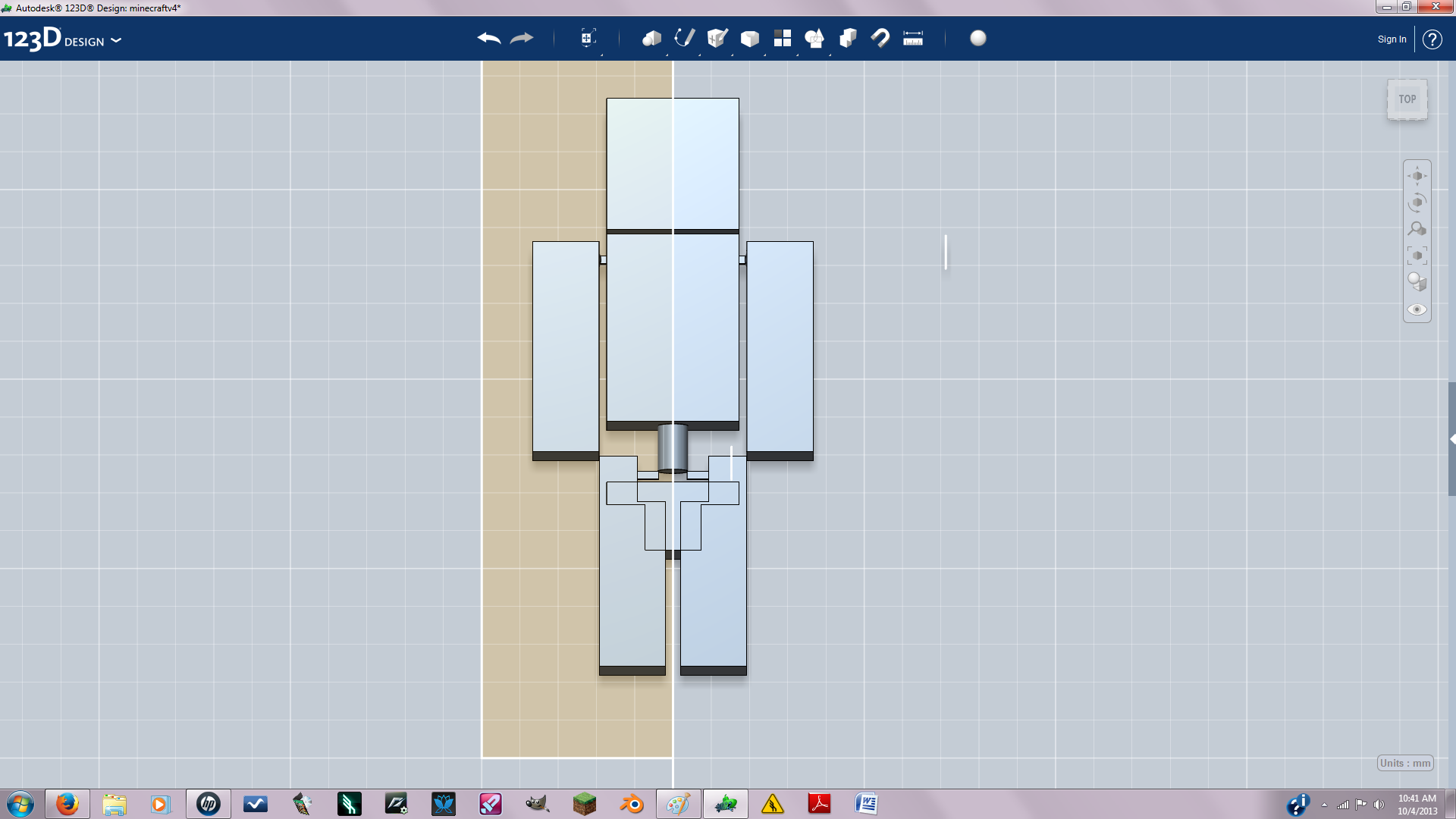
Task: Toggle the visibility eye icon
Action: [1417, 309]
